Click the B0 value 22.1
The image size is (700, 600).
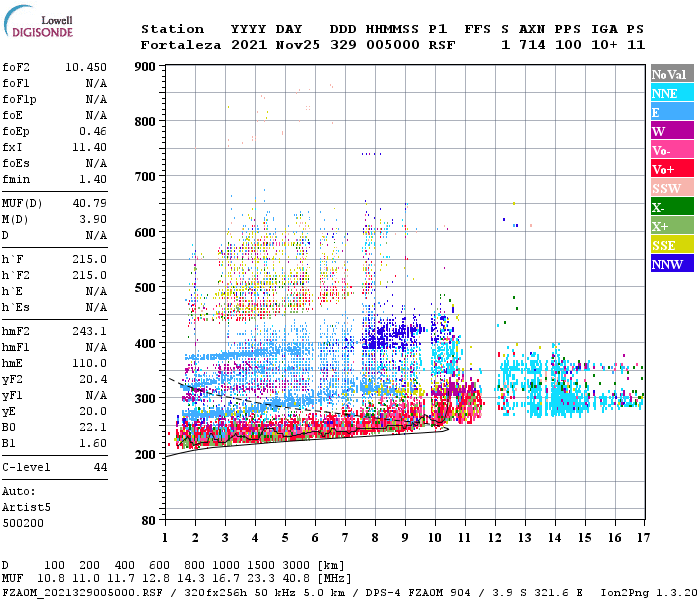(x=93, y=428)
